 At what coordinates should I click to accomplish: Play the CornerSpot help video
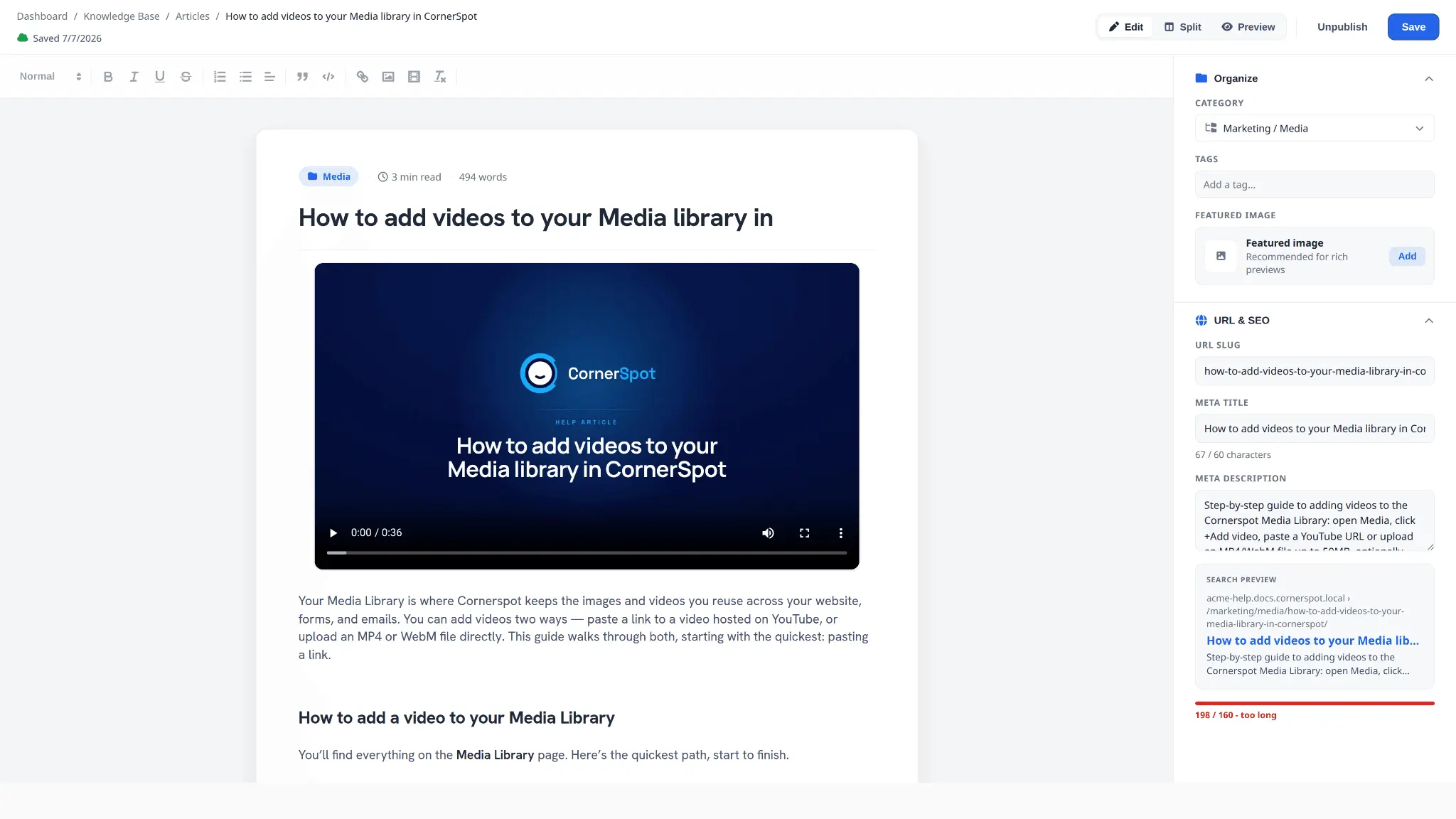[x=333, y=533]
